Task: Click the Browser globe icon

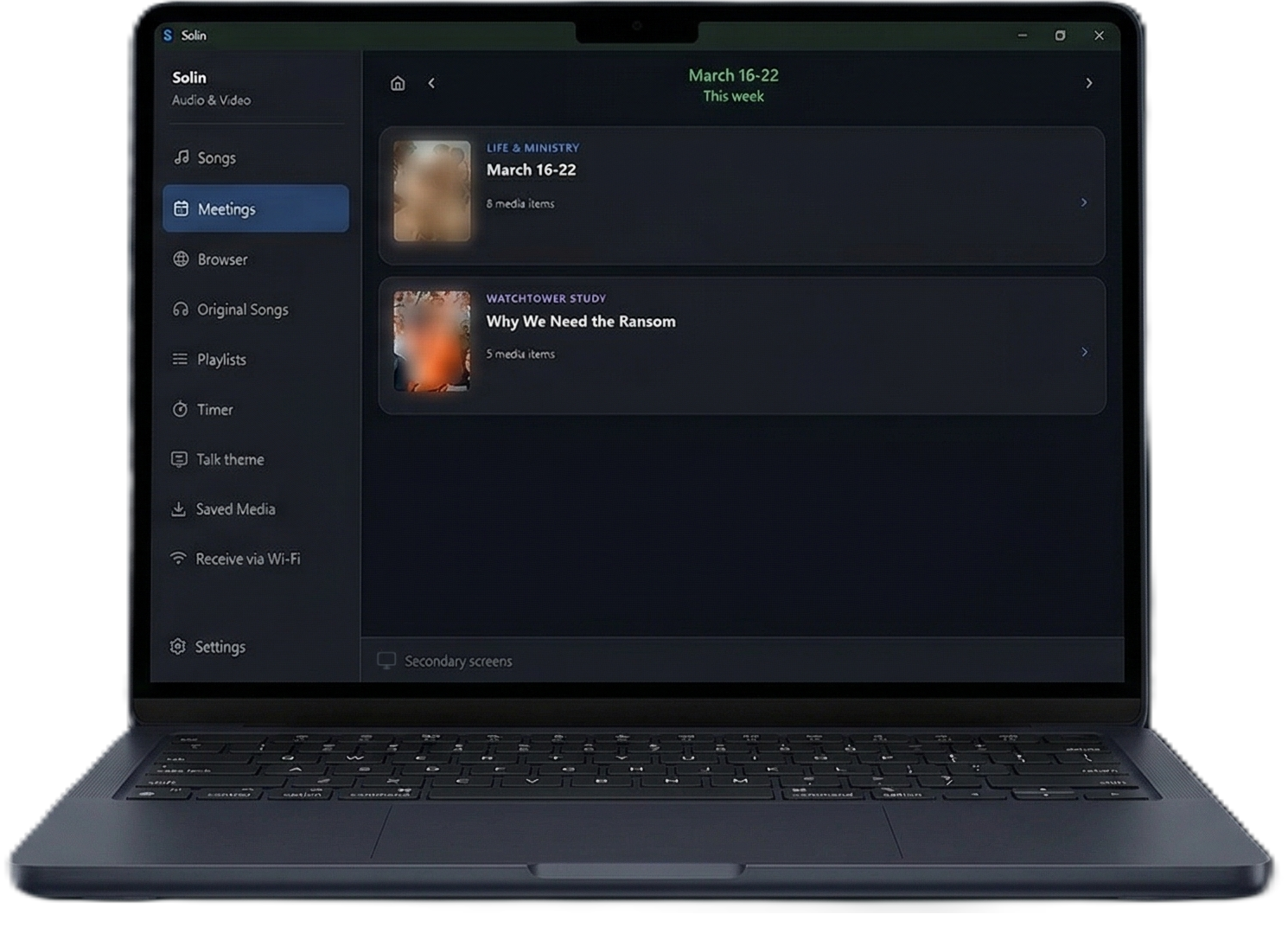Action: point(181,259)
